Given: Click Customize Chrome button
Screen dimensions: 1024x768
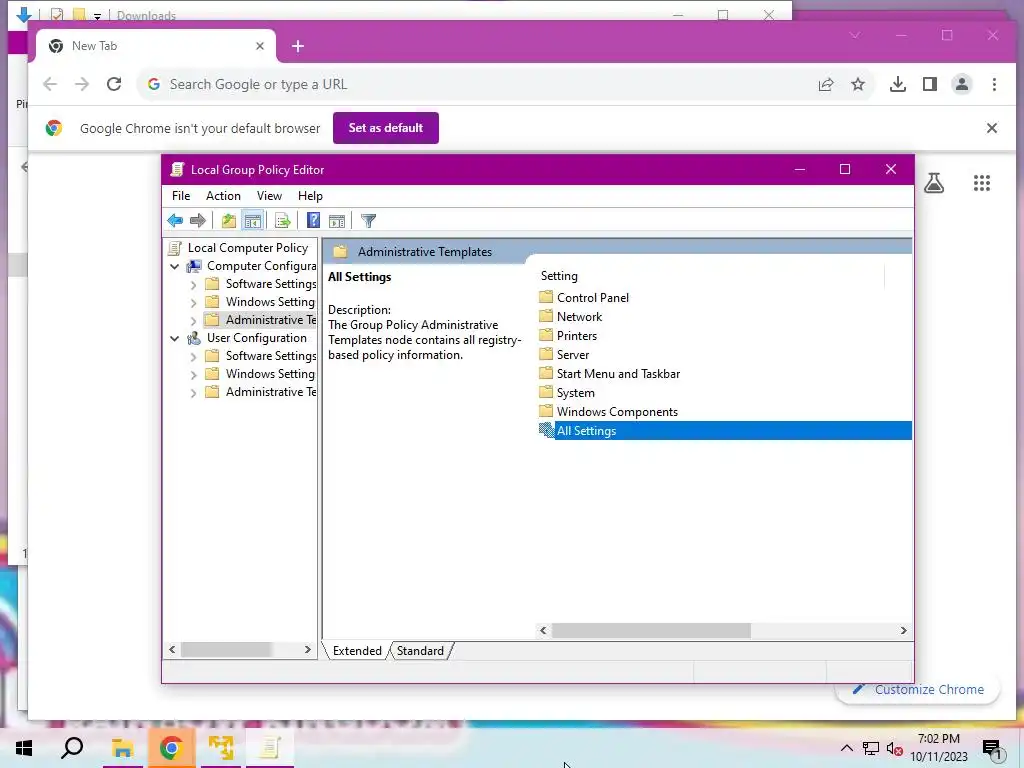Looking at the screenshot, I should pyautogui.click(x=918, y=690).
